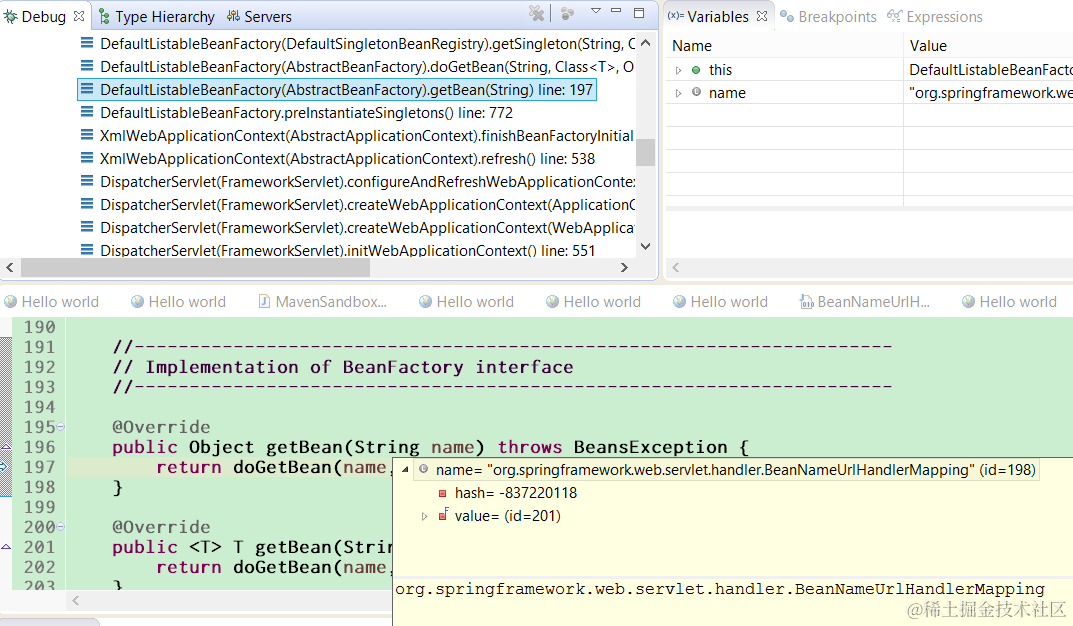Click the override marker at line 196
This screenshot has height=626, width=1073.
tap(5, 447)
